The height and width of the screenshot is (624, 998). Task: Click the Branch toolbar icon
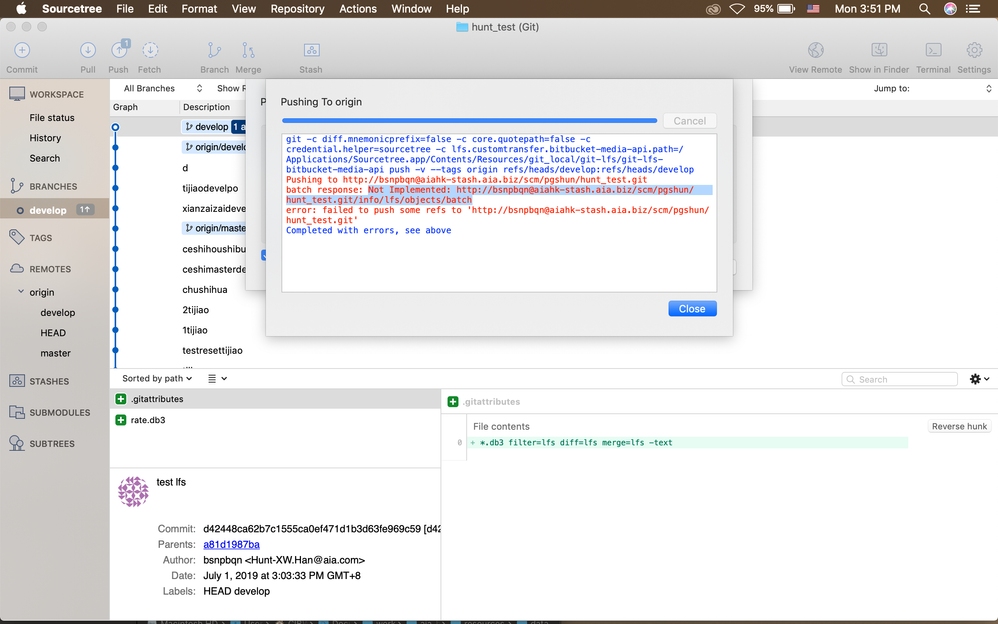coord(214,50)
